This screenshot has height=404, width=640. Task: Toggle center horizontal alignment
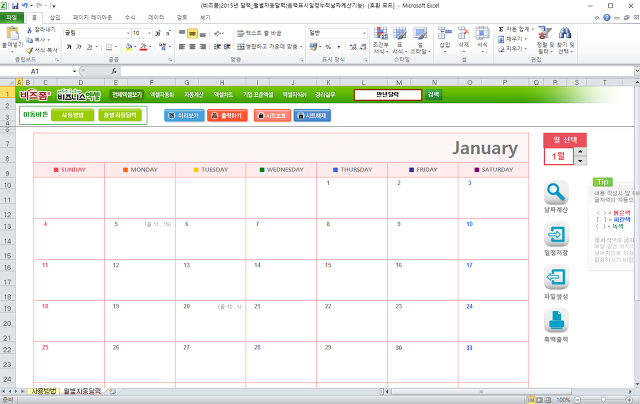192,47
